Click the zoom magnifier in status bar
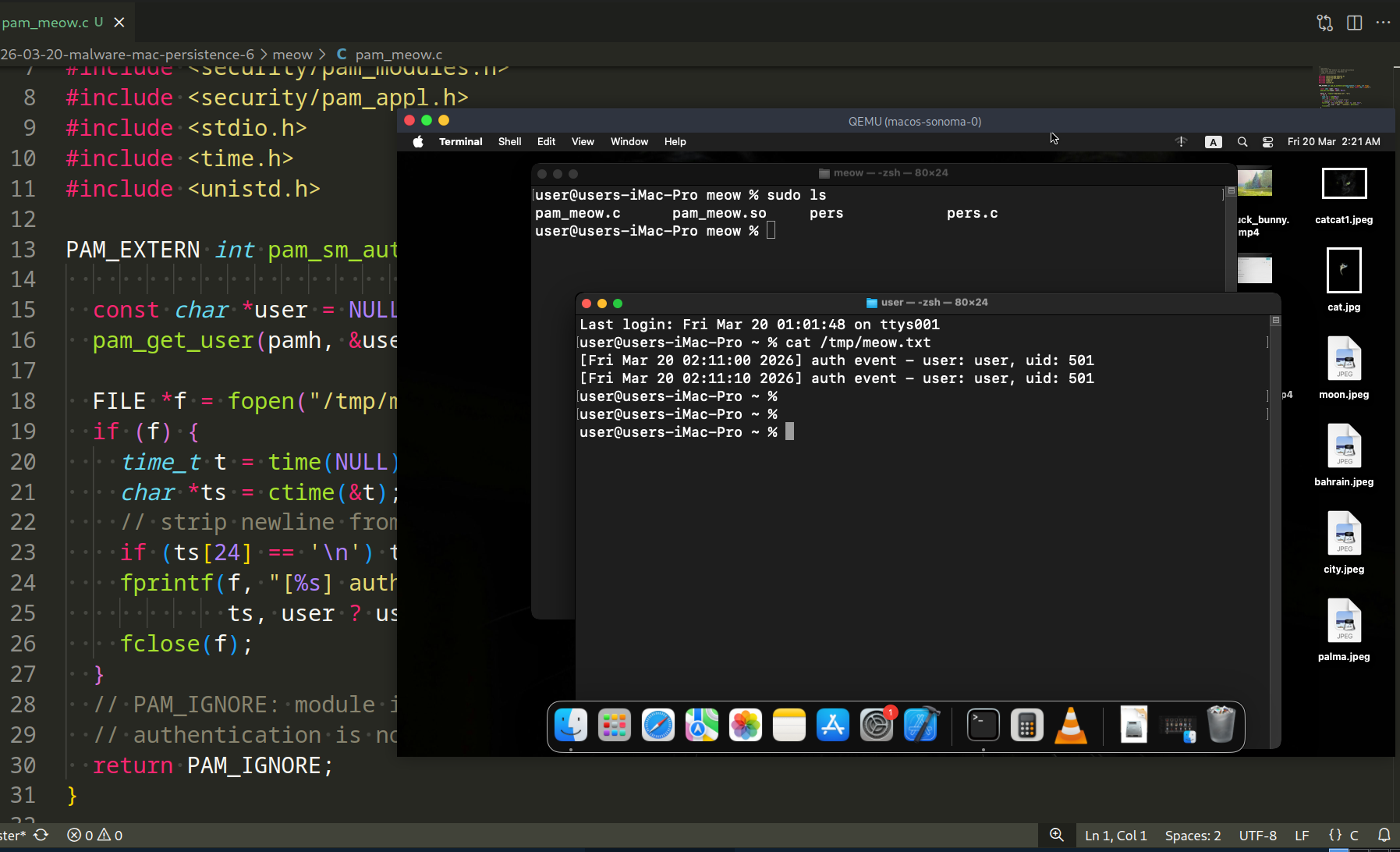The width and height of the screenshot is (1400, 852). coord(1056,835)
